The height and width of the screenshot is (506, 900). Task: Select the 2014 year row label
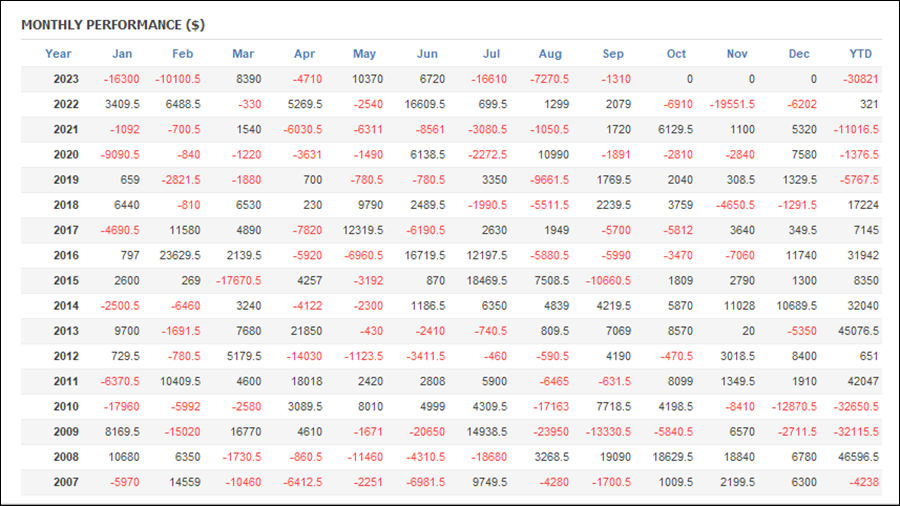(x=66, y=306)
